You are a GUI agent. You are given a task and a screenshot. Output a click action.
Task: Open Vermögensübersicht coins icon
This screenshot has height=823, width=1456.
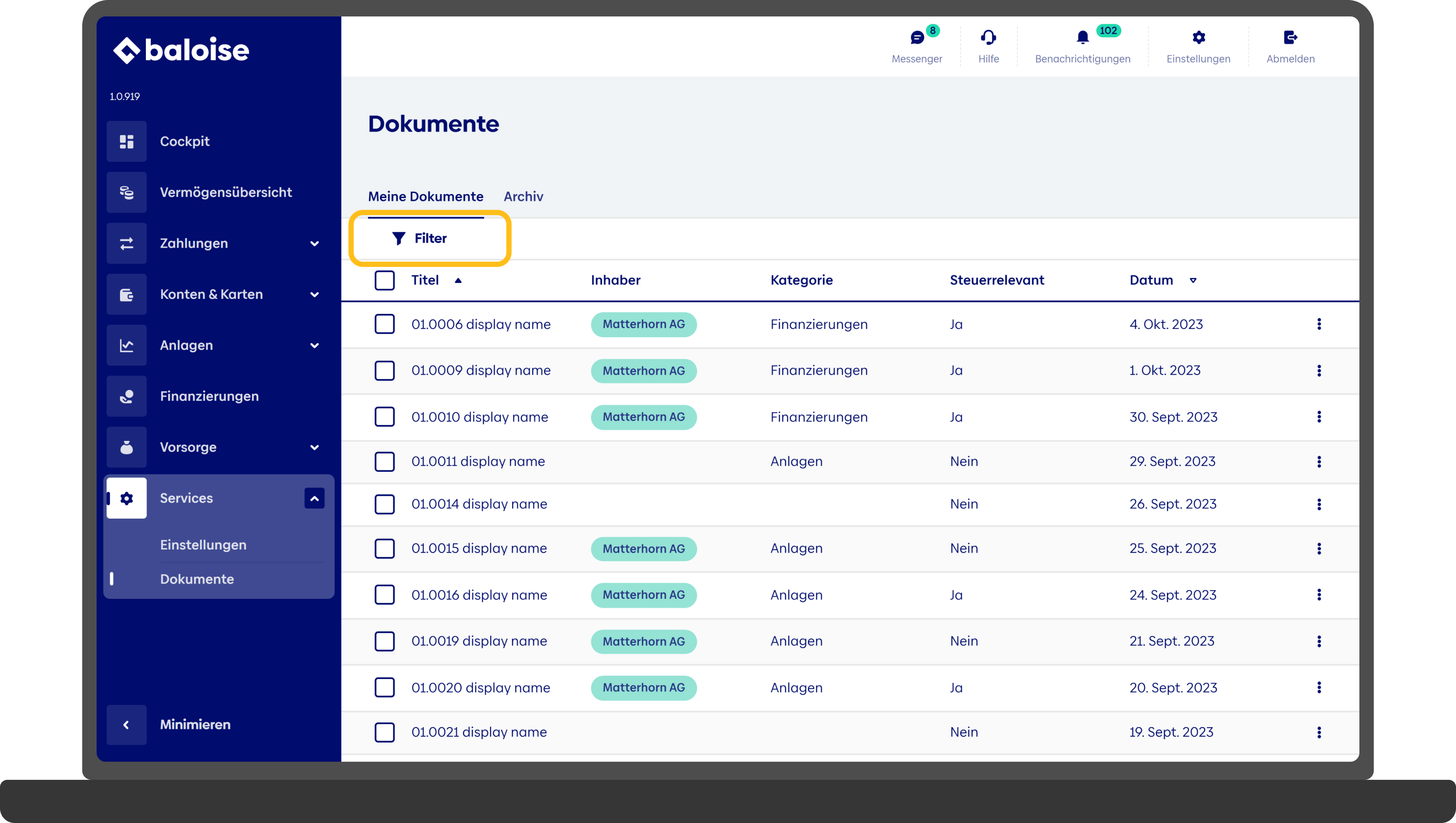[127, 192]
